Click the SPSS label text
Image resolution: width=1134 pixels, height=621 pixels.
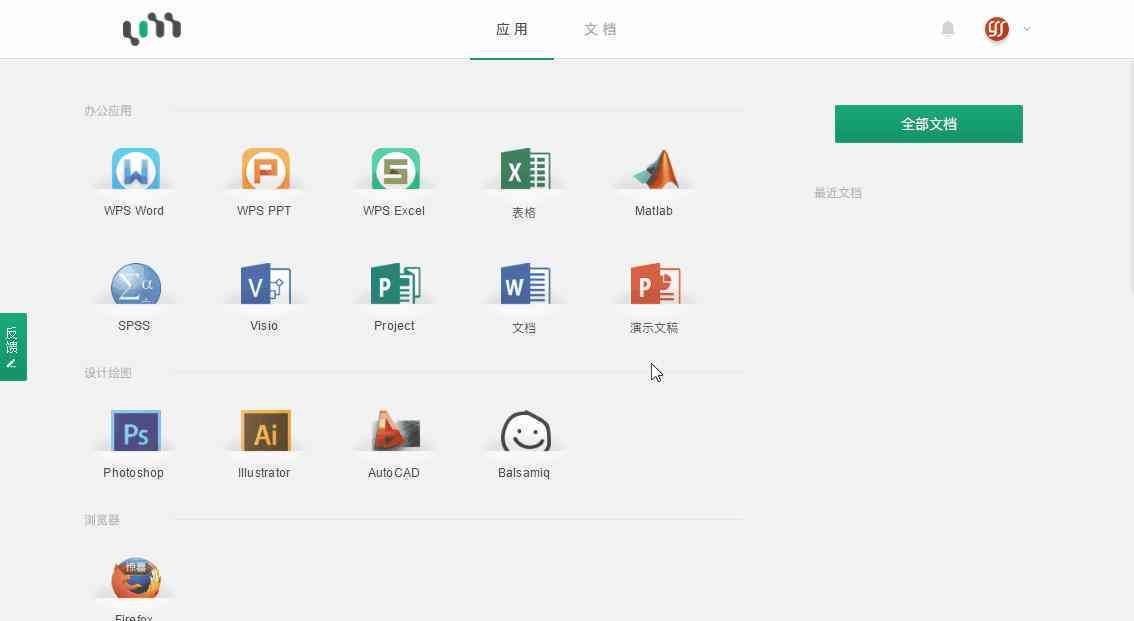[134, 325]
